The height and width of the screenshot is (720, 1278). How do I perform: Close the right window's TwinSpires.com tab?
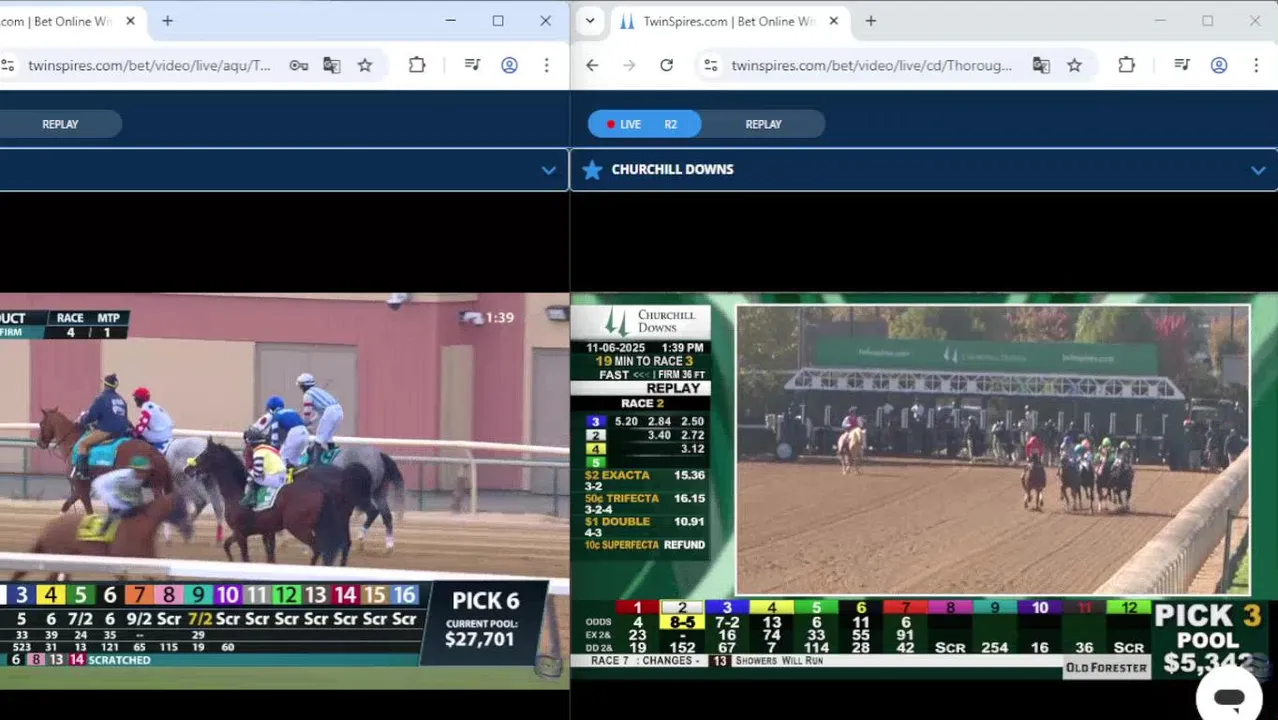[833, 21]
